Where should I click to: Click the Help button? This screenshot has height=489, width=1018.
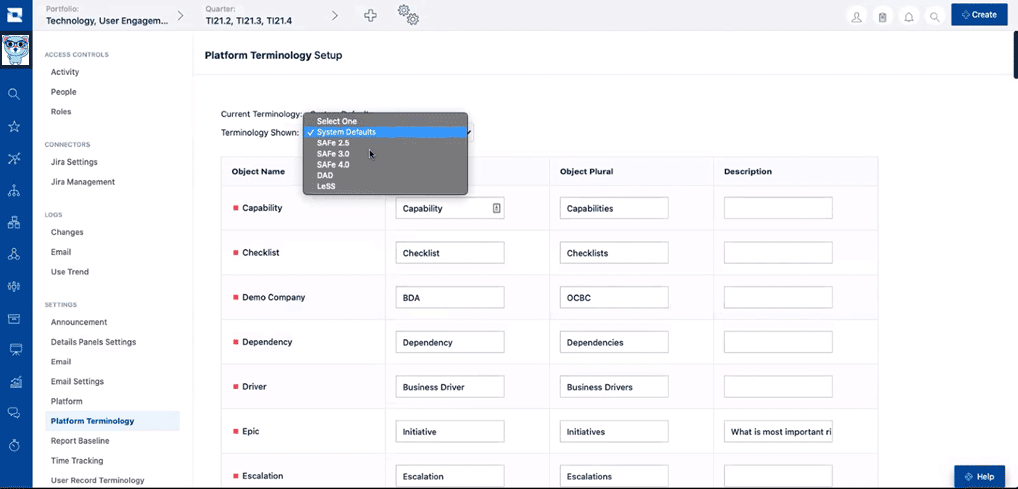click(979, 476)
